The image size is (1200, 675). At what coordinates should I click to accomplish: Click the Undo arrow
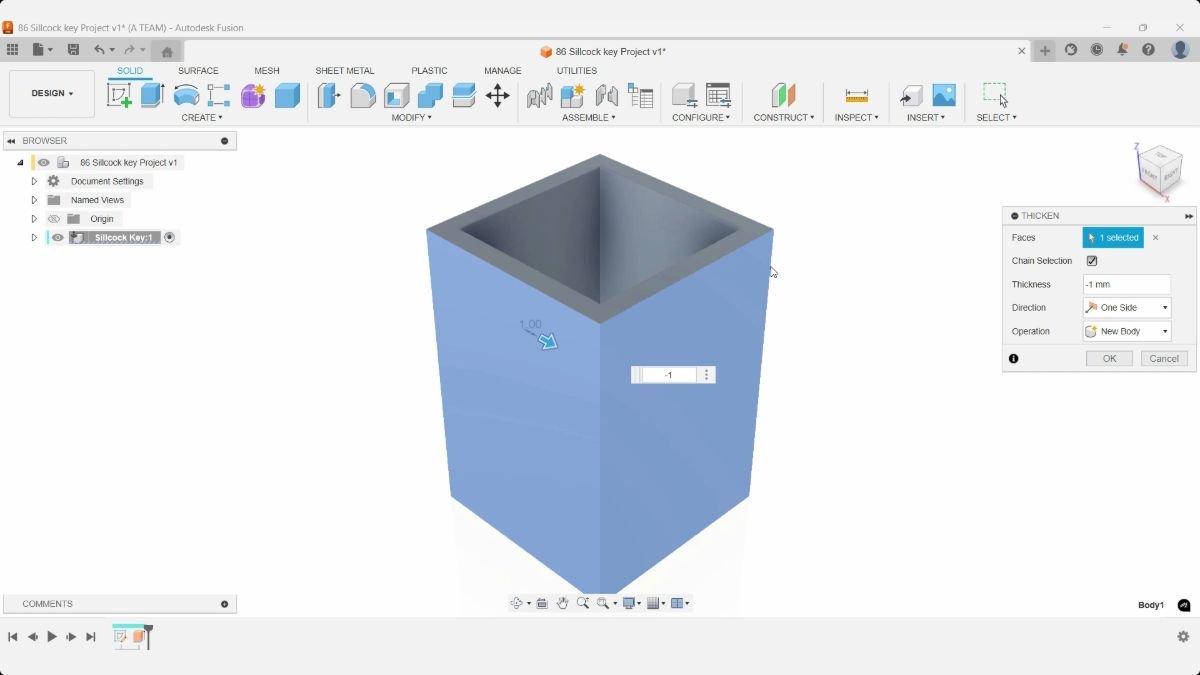(x=99, y=50)
